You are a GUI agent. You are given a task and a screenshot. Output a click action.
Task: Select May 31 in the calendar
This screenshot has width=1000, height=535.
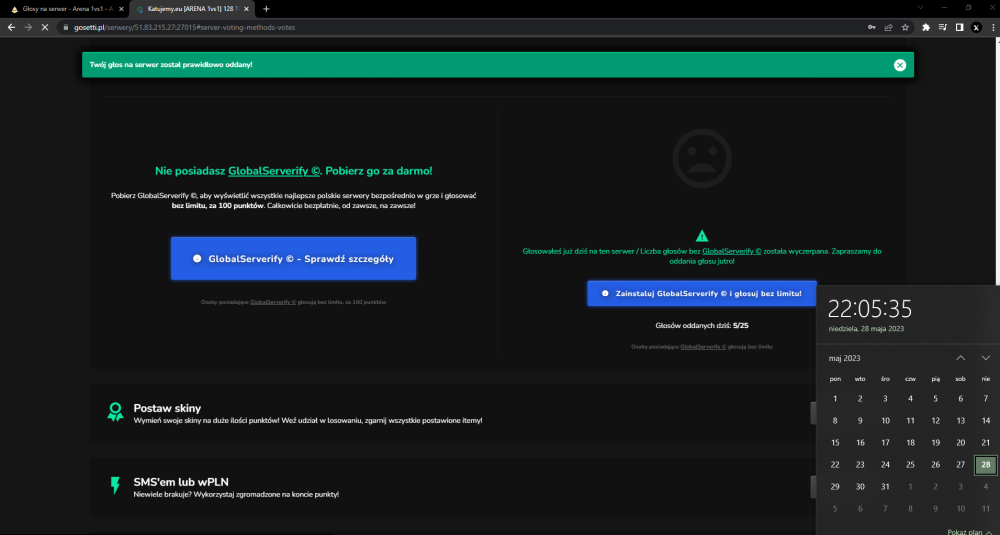[885, 487]
